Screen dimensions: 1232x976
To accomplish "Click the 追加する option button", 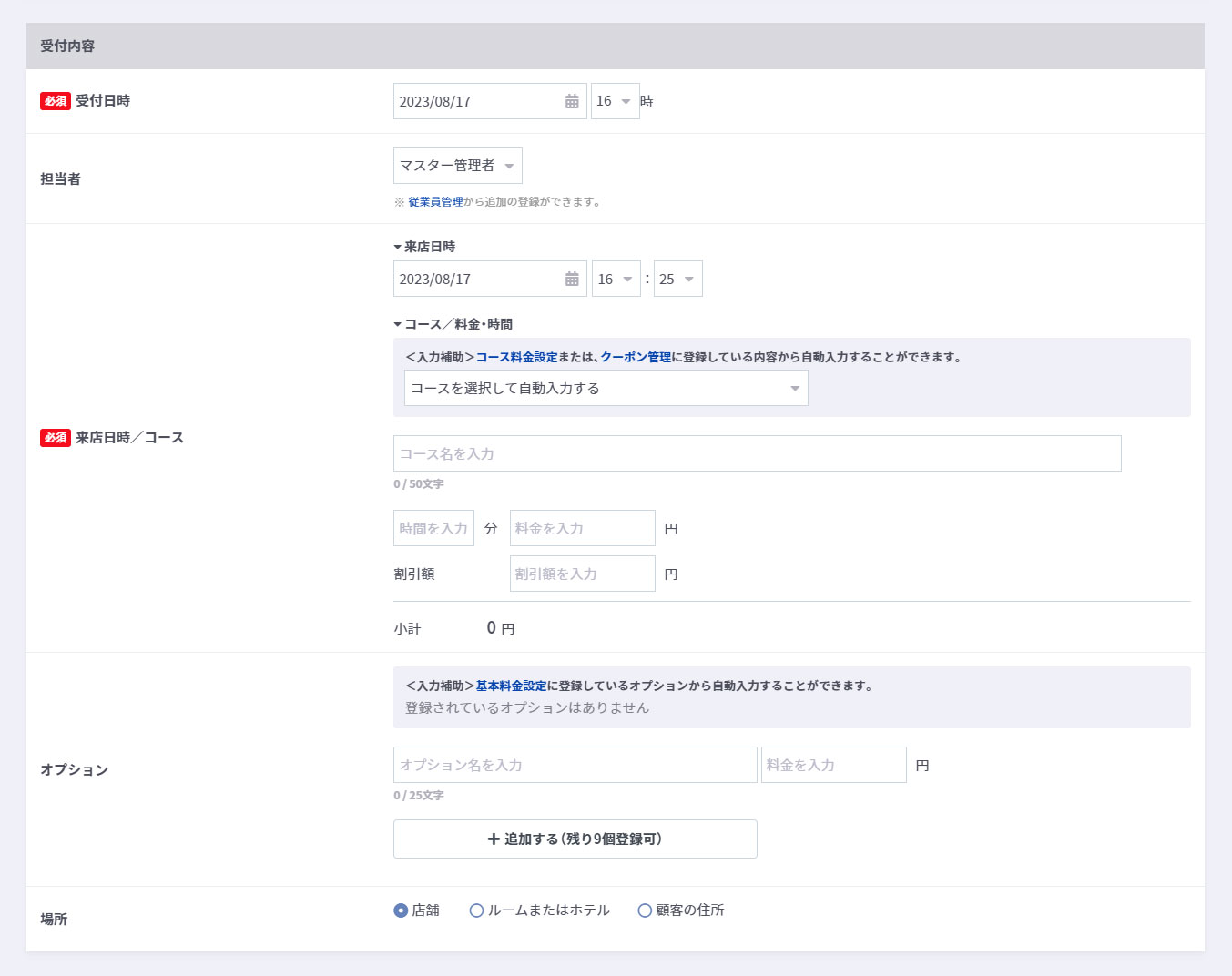I will (x=575, y=839).
